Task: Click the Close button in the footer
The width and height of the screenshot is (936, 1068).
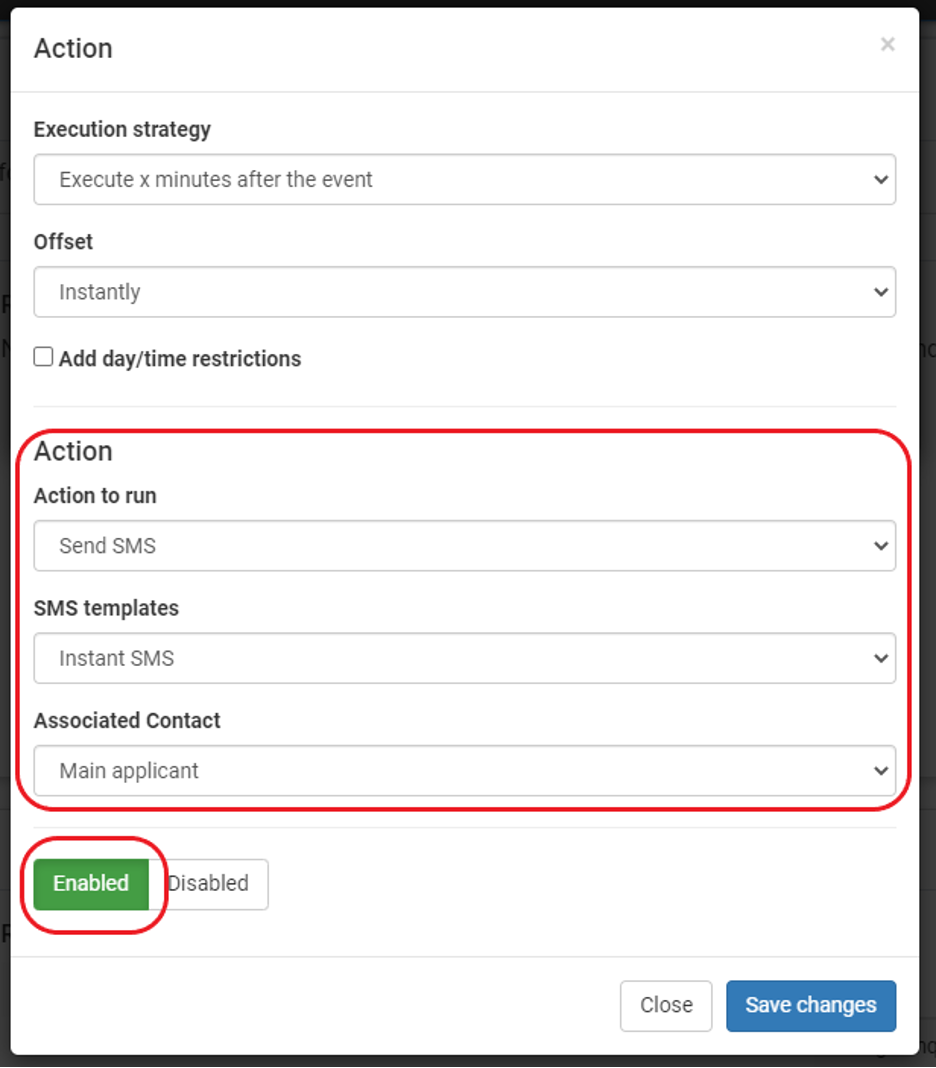Action: (666, 1005)
